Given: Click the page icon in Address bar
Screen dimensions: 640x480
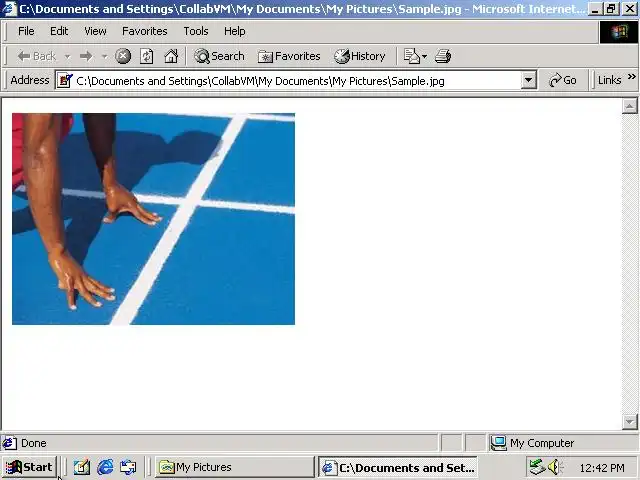Looking at the screenshot, I should pos(64,80).
